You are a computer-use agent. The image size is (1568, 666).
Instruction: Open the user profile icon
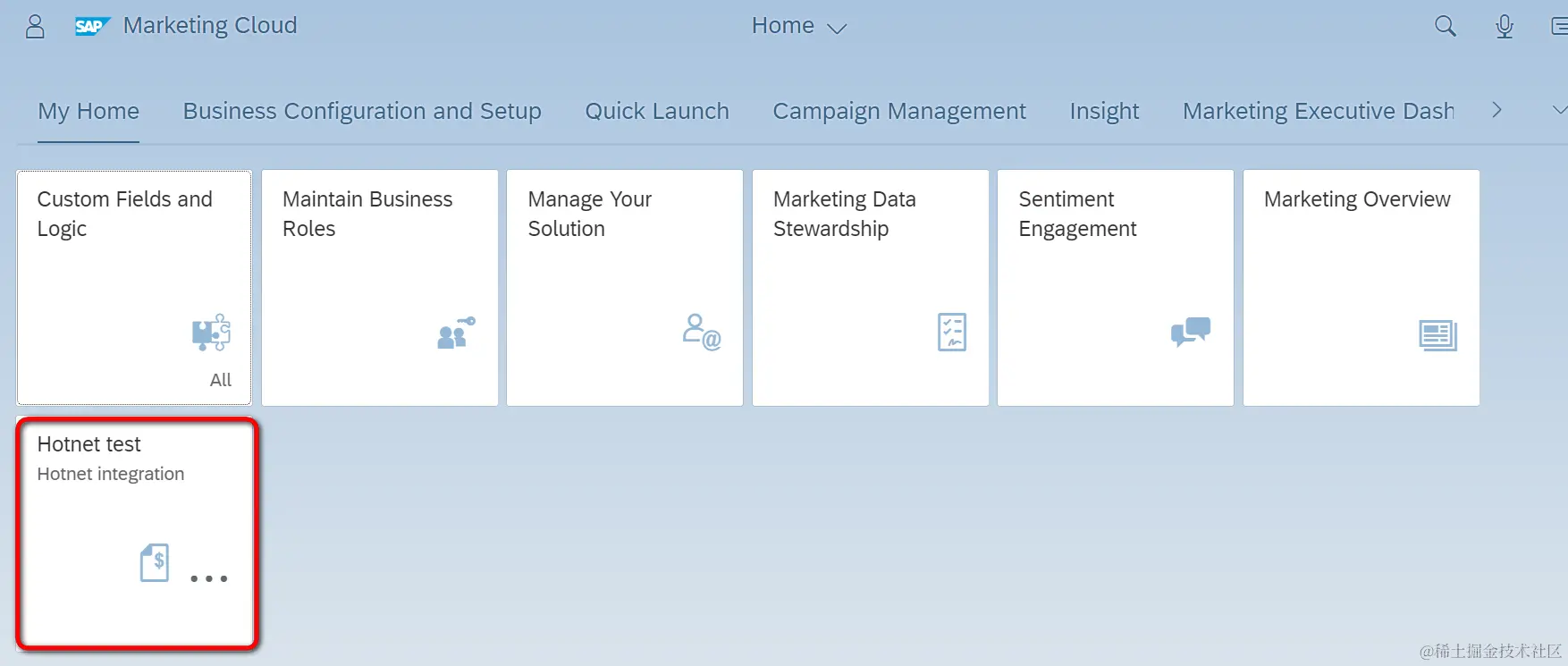[x=35, y=26]
